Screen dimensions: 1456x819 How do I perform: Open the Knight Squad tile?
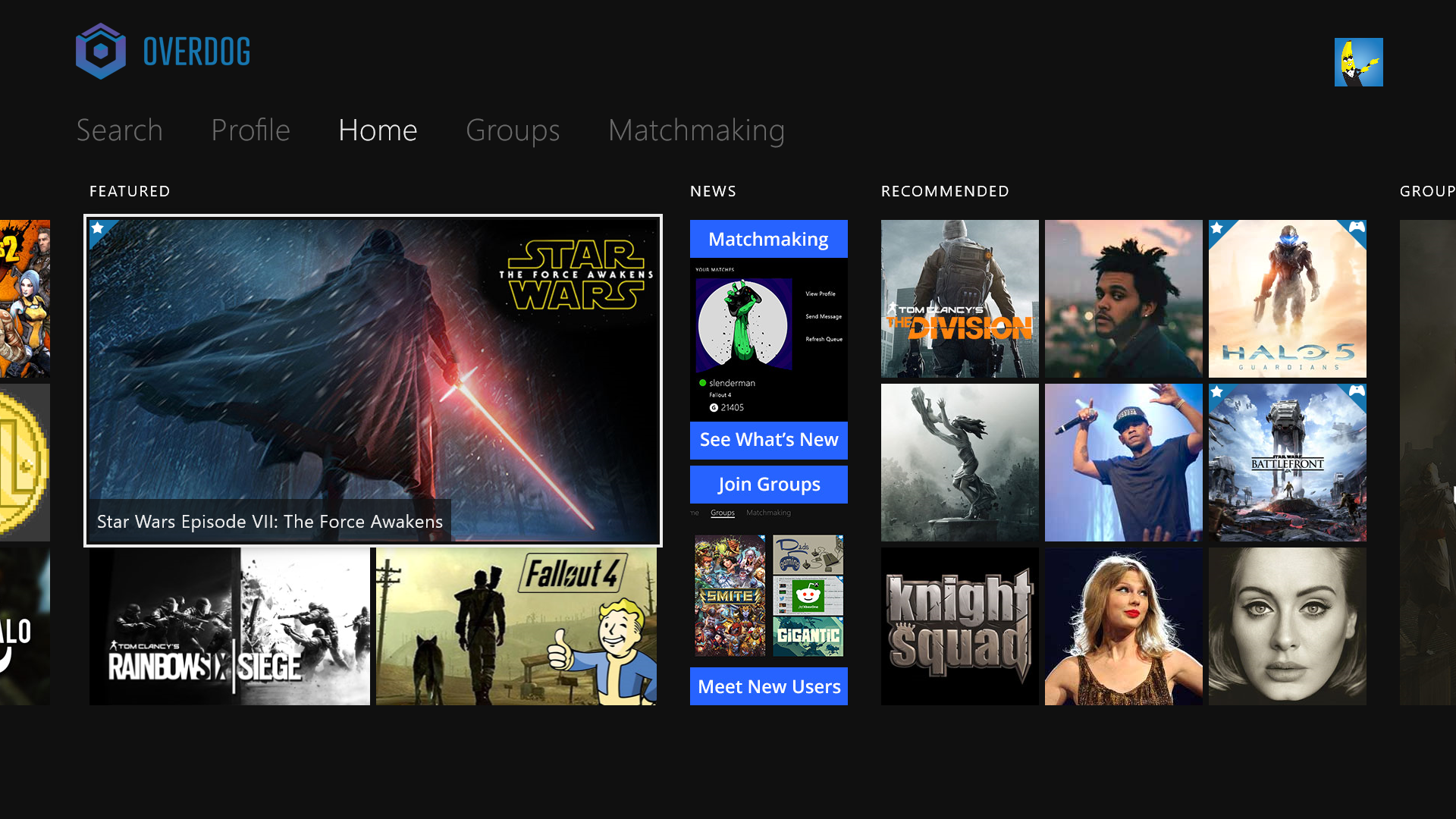tap(960, 626)
